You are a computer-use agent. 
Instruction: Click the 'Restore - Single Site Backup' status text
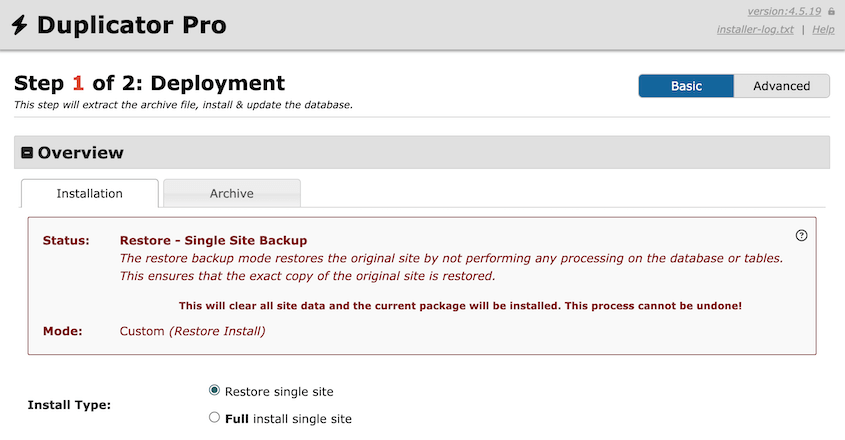(x=213, y=240)
